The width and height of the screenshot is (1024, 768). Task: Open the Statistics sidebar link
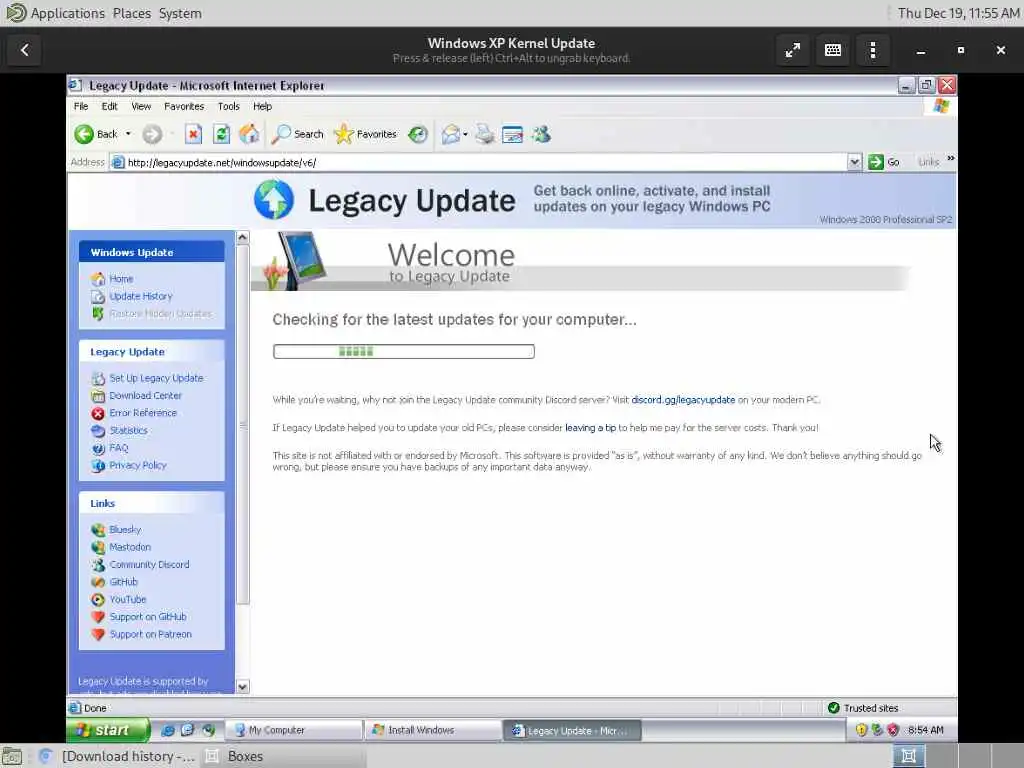pyautogui.click(x=129, y=430)
